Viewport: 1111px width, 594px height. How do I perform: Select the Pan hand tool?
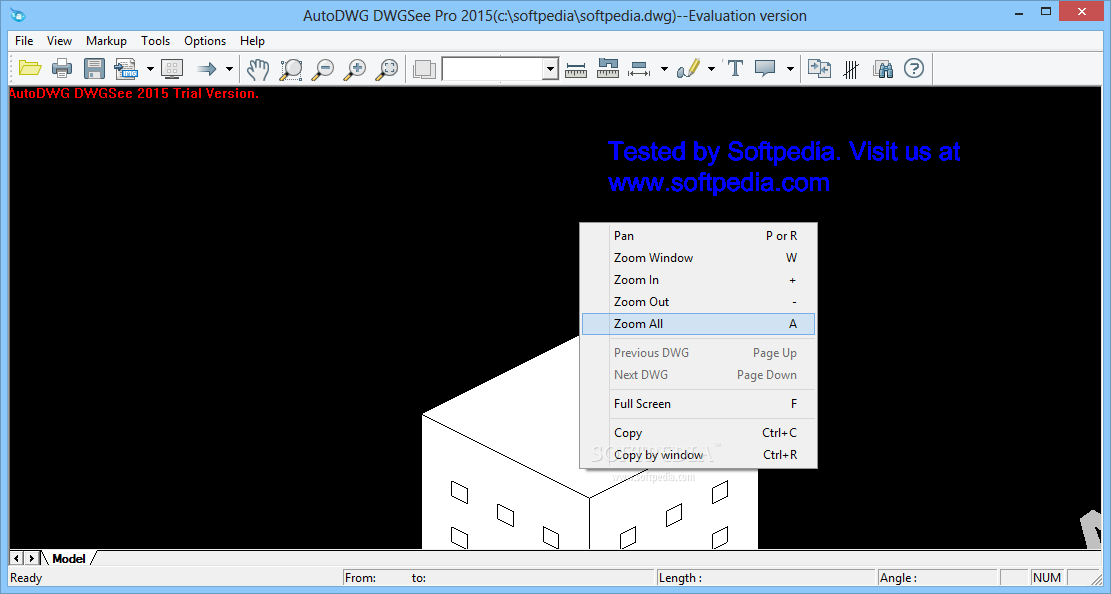click(257, 69)
